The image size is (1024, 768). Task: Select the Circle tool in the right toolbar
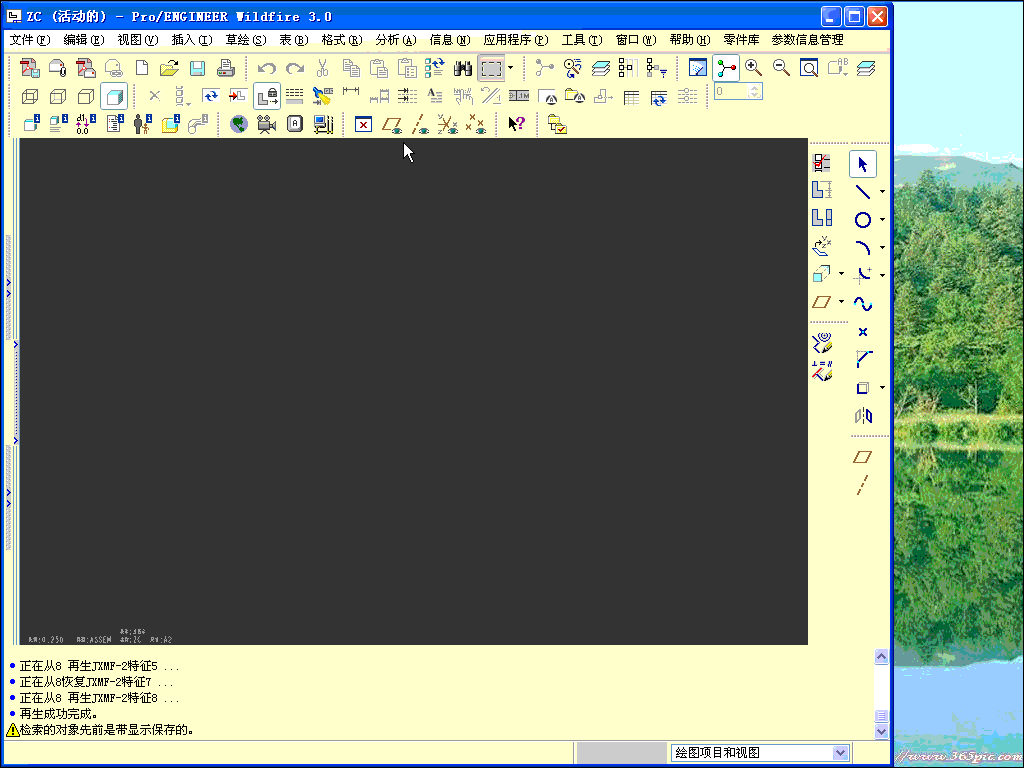862,218
